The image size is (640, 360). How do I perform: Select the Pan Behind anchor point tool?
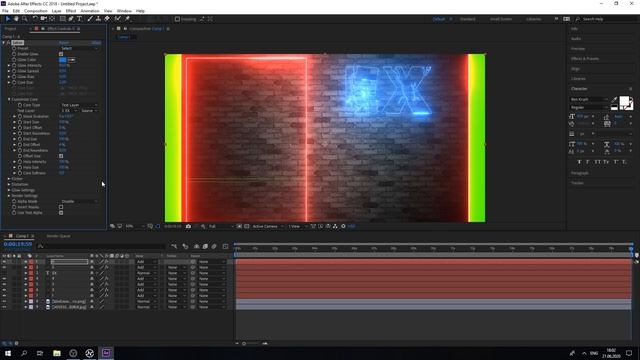coord(52,19)
